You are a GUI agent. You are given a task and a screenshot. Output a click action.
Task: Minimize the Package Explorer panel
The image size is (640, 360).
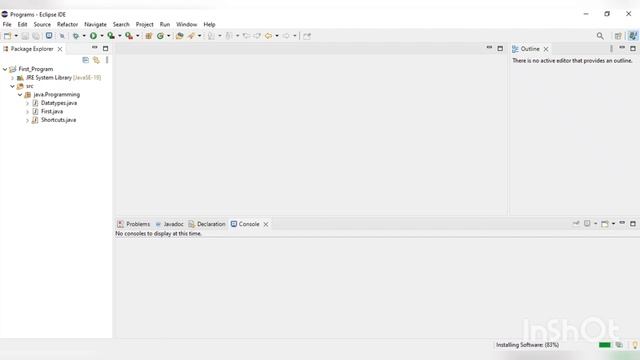click(x=95, y=48)
